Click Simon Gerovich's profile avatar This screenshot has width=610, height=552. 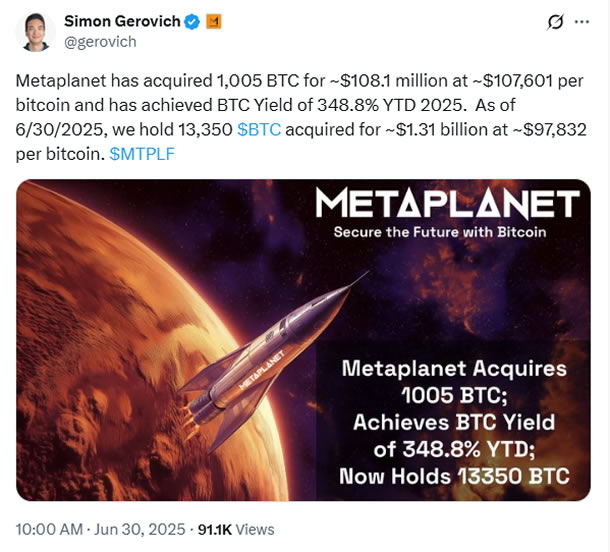point(35,32)
